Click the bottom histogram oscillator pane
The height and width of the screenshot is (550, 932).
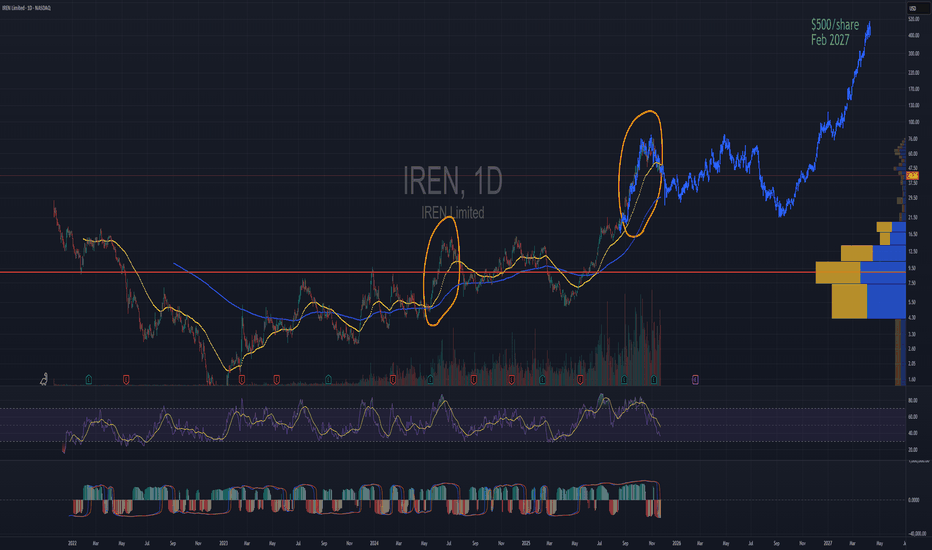pos(400,497)
